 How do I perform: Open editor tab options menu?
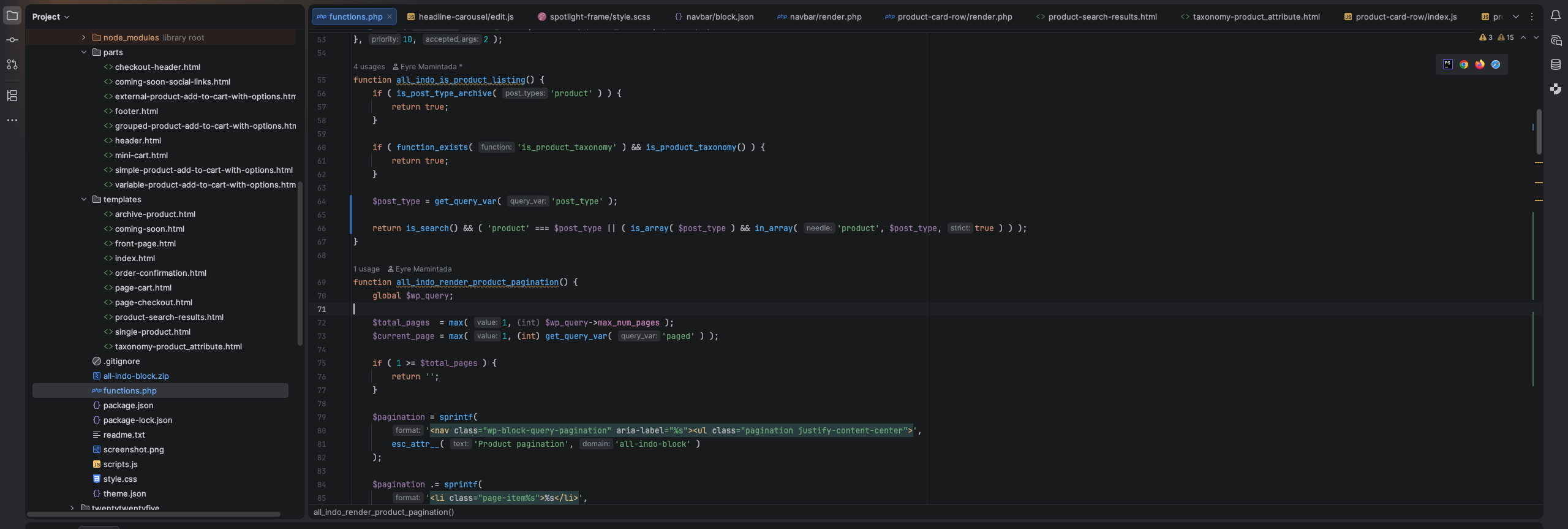[1532, 17]
